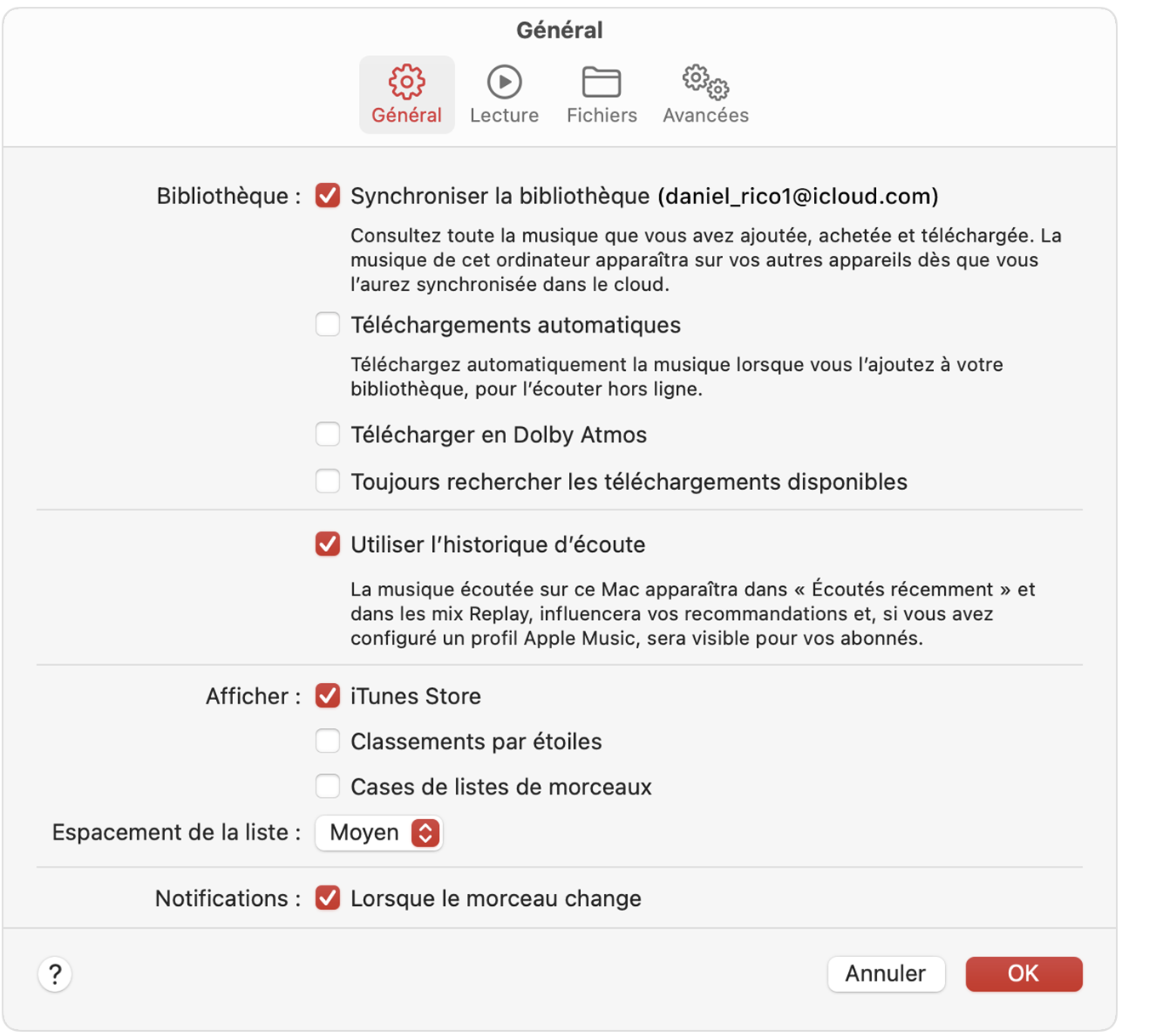The width and height of the screenshot is (1167, 1036).
Task: Confirm settings with the OK button
Action: click(x=1023, y=974)
